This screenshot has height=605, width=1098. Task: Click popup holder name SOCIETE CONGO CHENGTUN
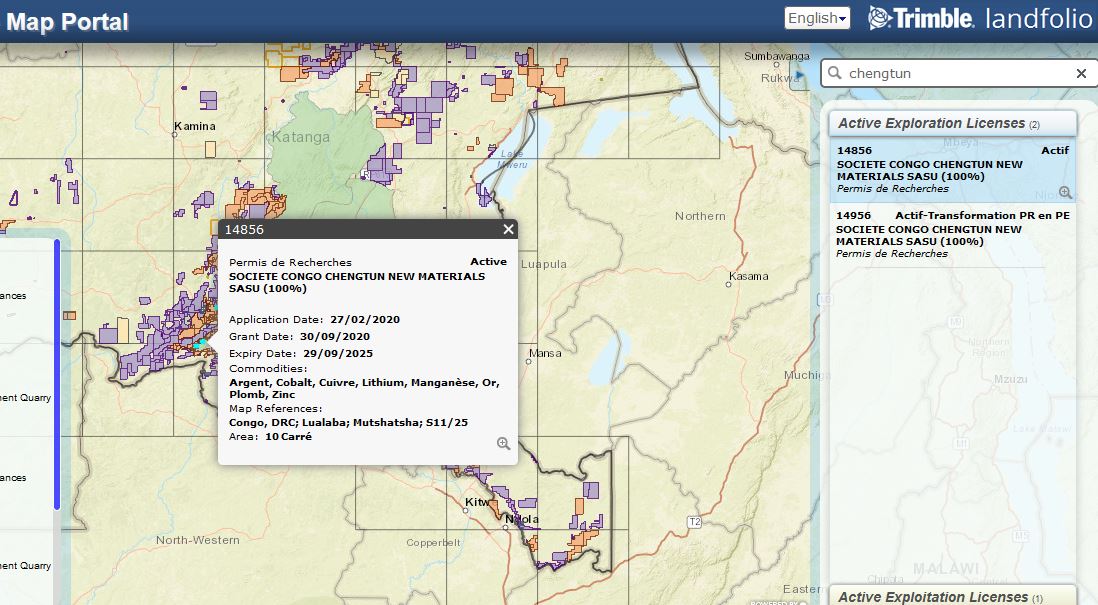click(x=357, y=282)
